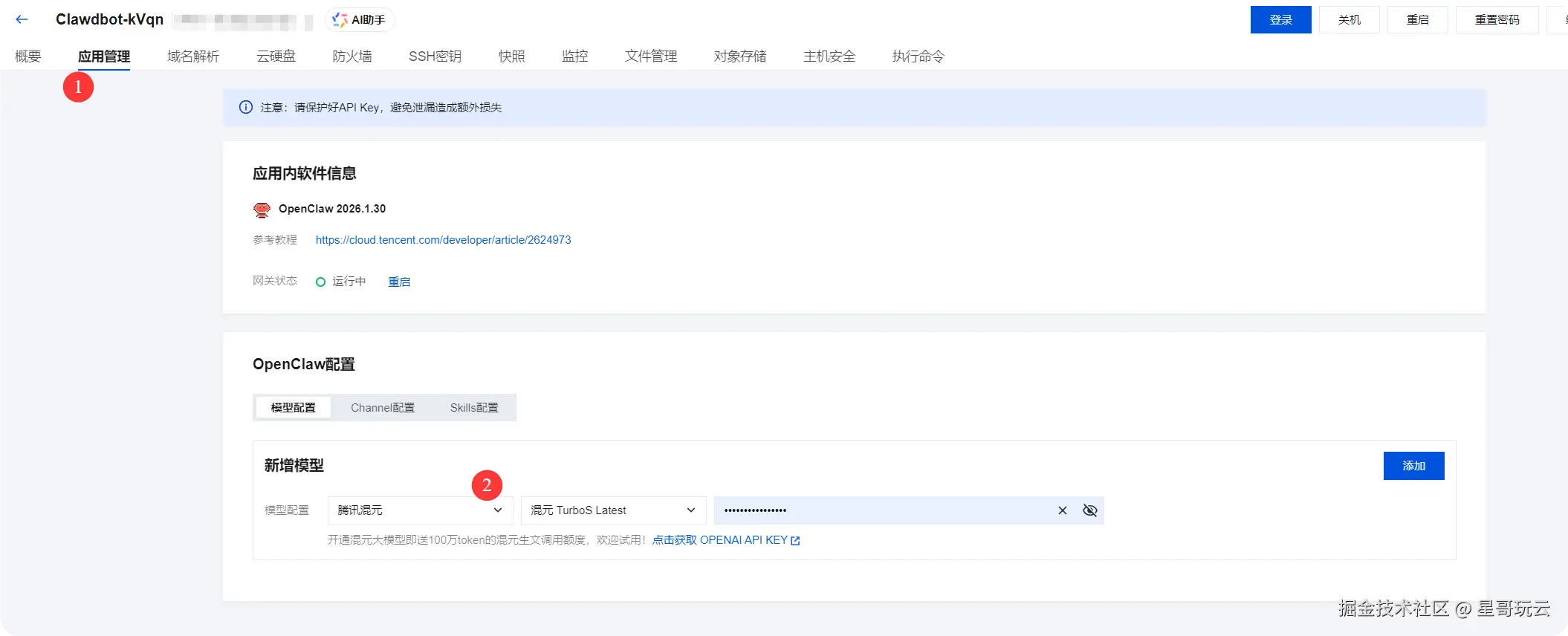Select the 模型配置 sub-tab
The image size is (1568, 636).
pyautogui.click(x=293, y=408)
